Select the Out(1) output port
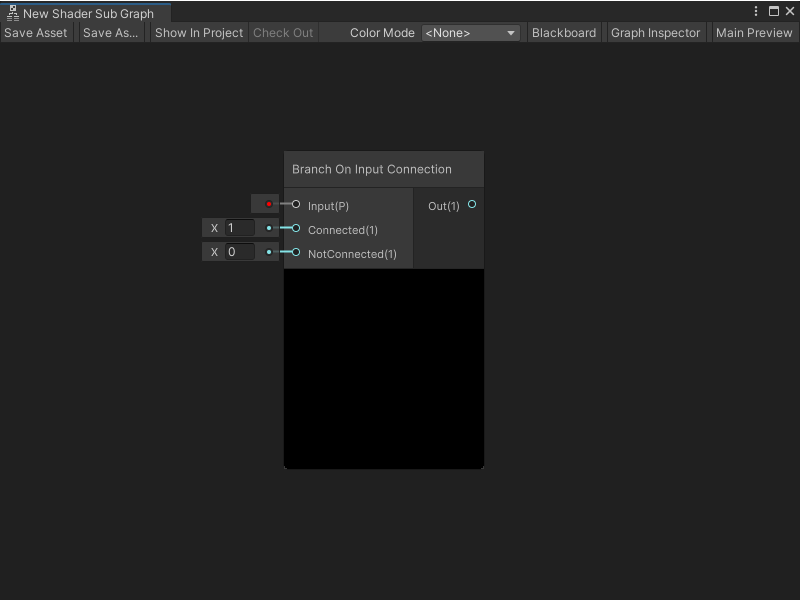The height and width of the screenshot is (600, 800). 470,204
